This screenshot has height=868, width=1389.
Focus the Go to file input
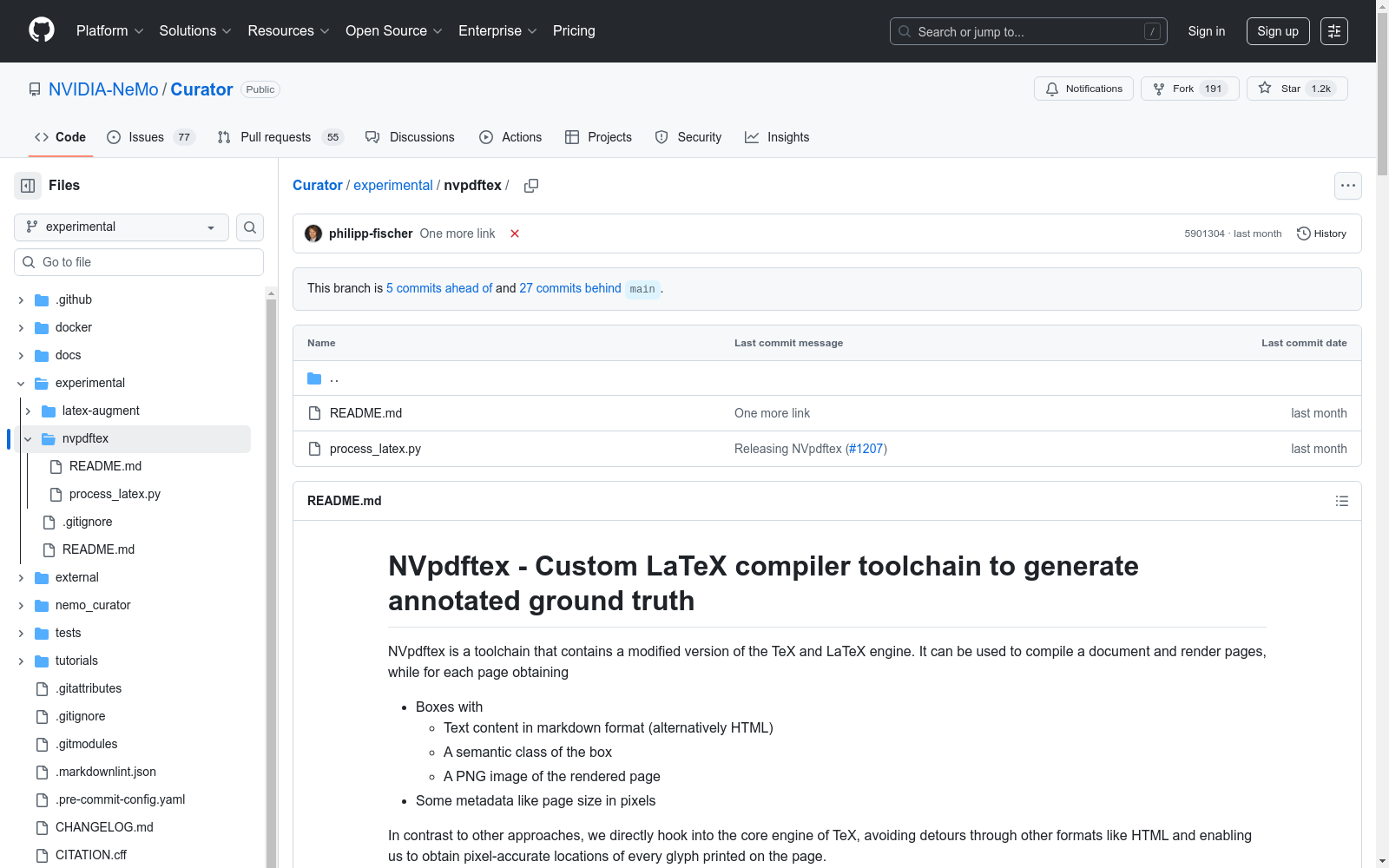(x=139, y=262)
